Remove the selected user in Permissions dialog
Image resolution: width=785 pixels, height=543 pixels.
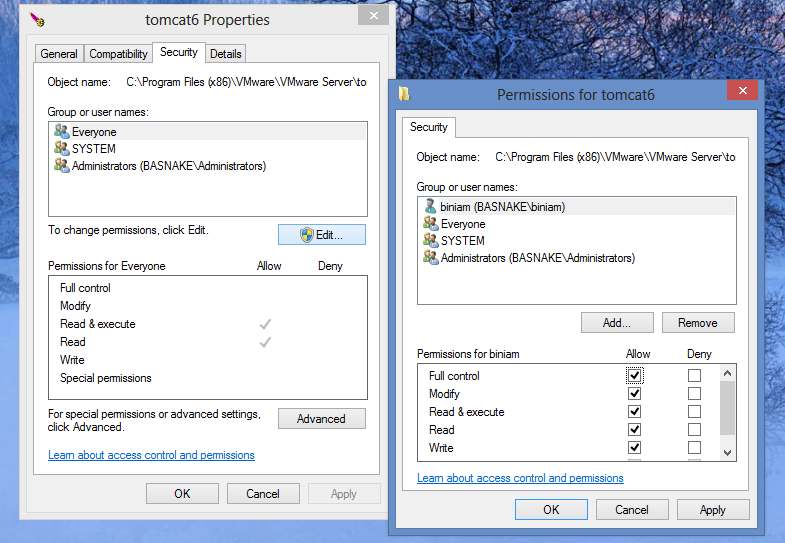pyautogui.click(x=698, y=323)
